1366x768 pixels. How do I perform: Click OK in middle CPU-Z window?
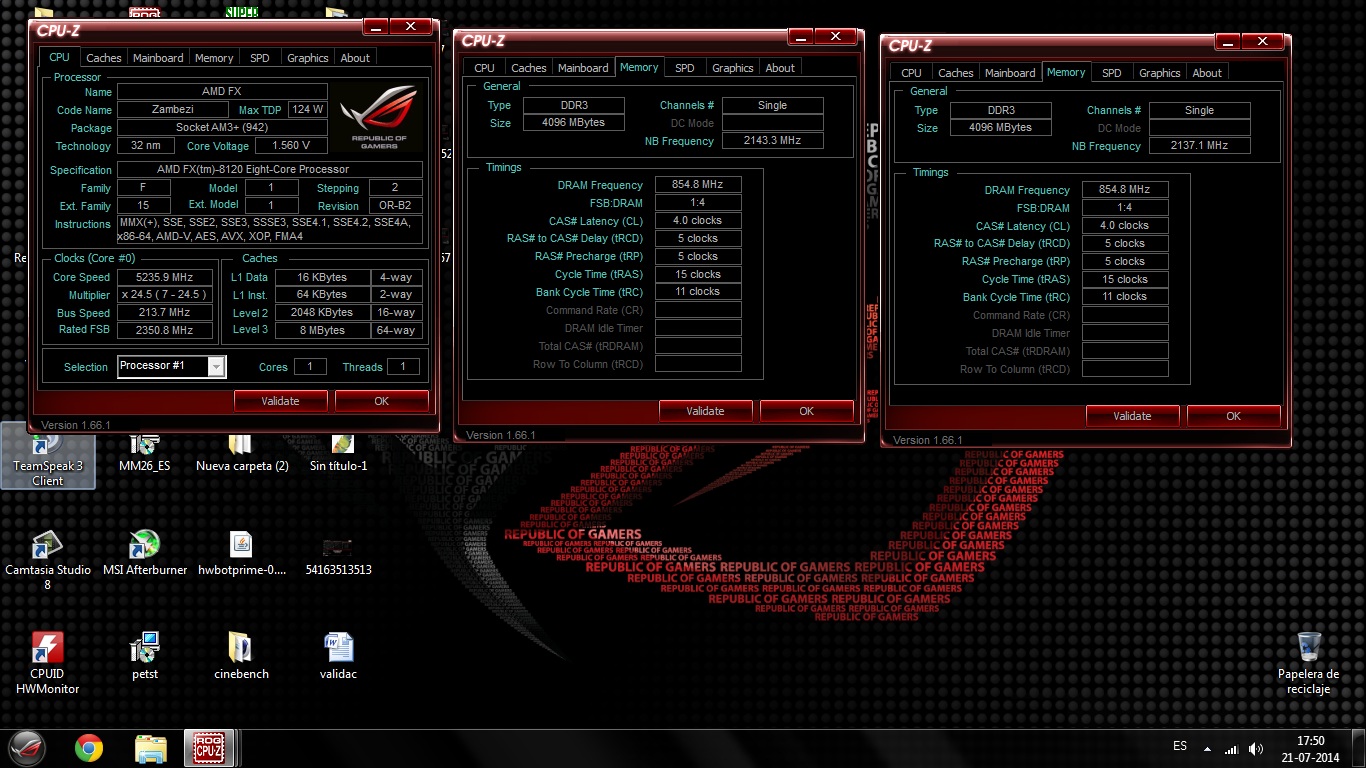[x=806, y=411]
